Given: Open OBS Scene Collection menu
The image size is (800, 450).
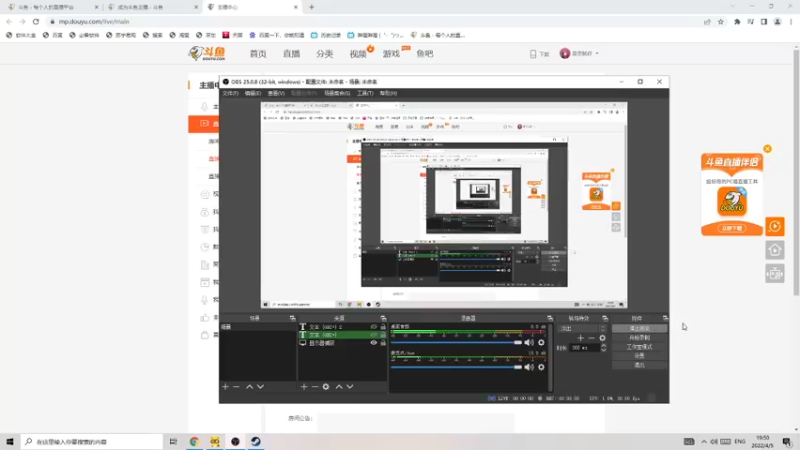Looking at the screenshot, I should [337, 93].
